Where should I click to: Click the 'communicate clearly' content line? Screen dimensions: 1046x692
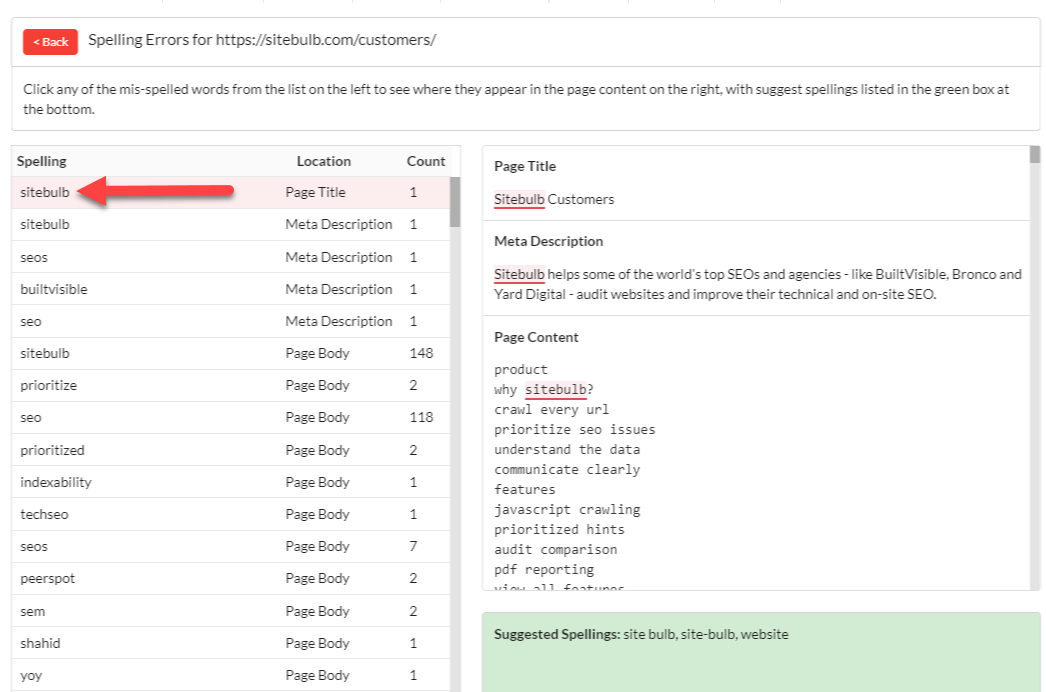[x=567, y=469]
